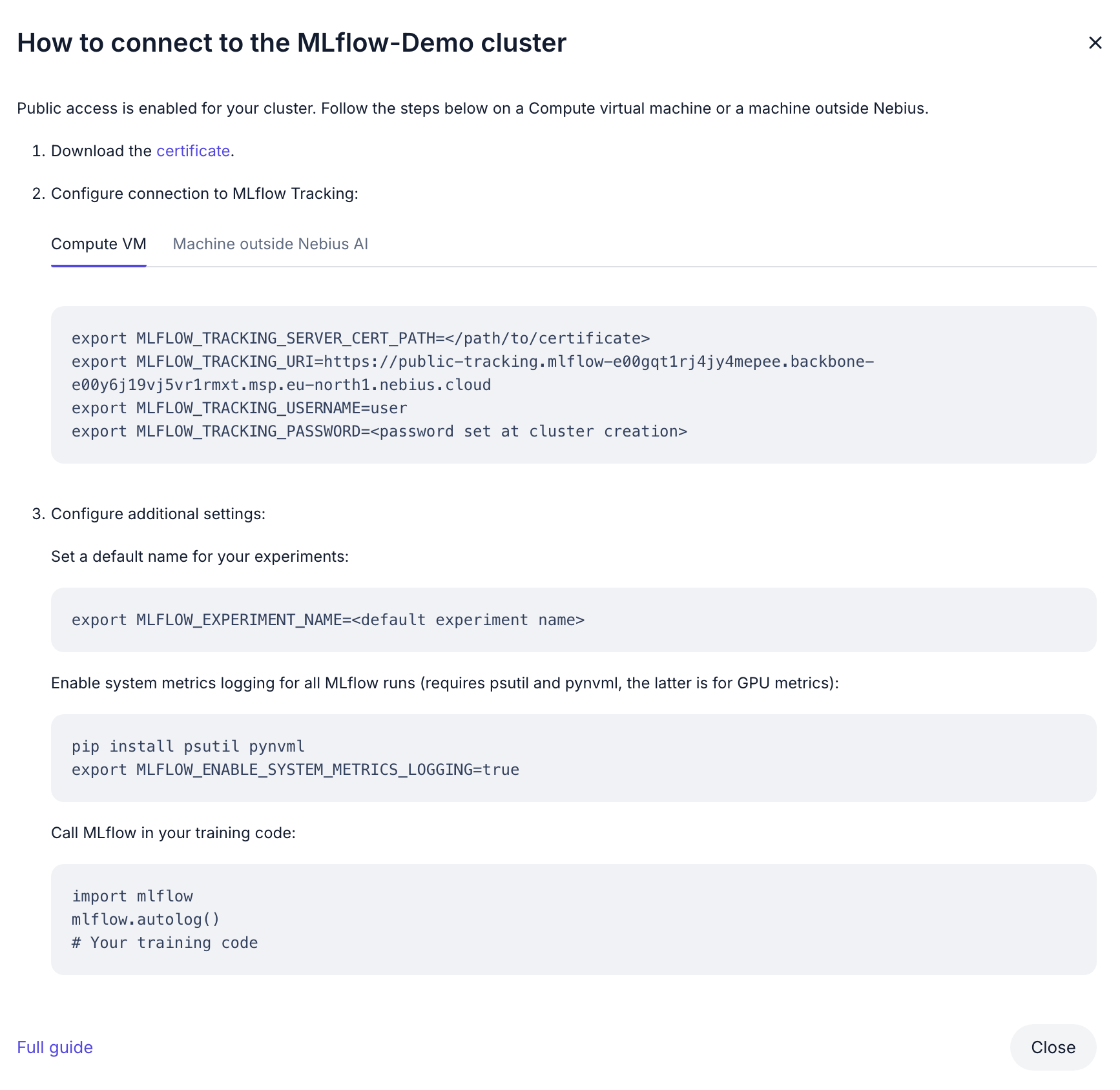Click 'Set a default name for your experiments:' text
This screenshot has width=1120, height=1090.
[x=200, y=557]
